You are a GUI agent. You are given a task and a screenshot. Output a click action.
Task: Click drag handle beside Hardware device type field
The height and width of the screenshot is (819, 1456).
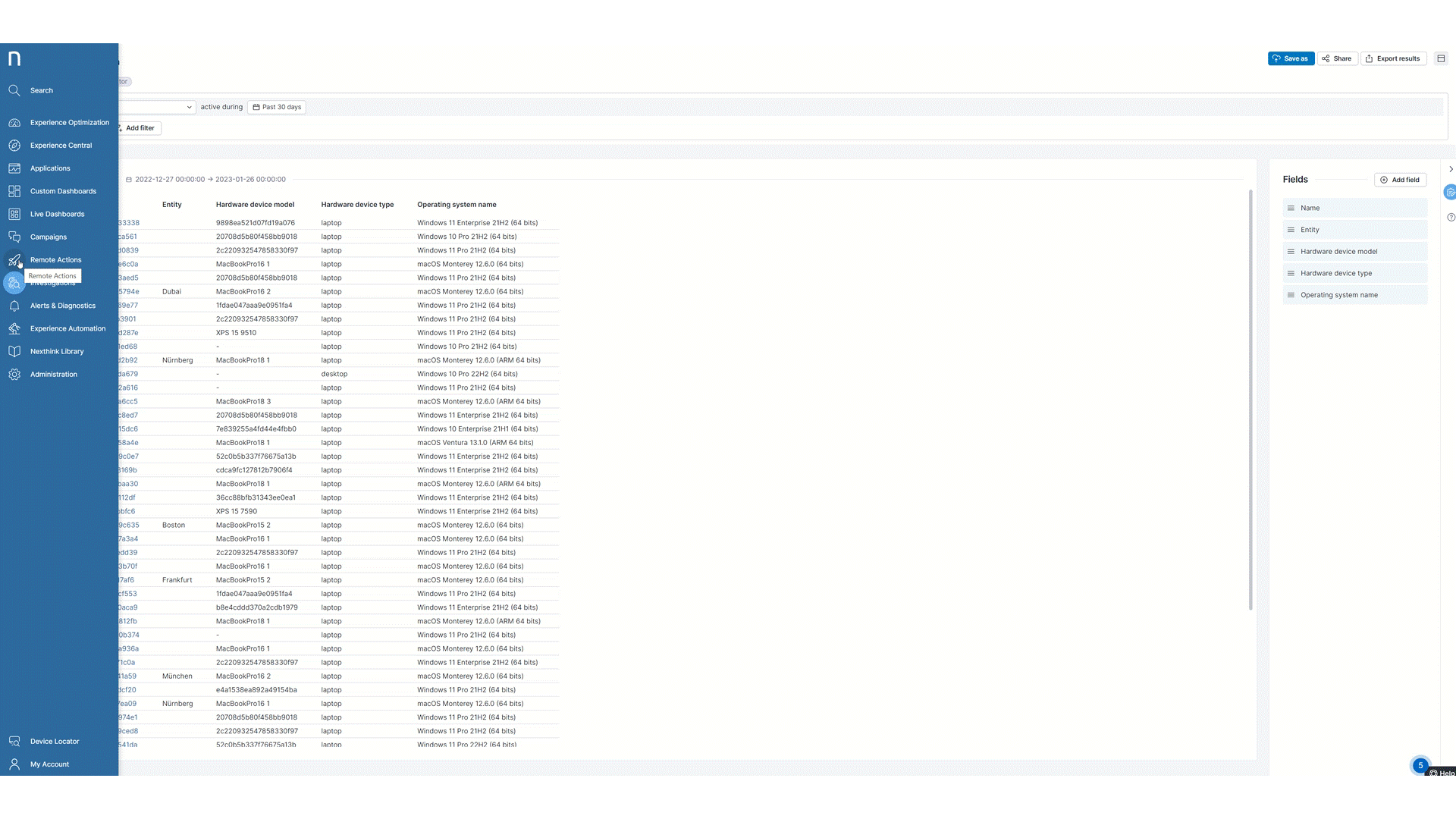pyautogui.click(x=1291, y=273)
